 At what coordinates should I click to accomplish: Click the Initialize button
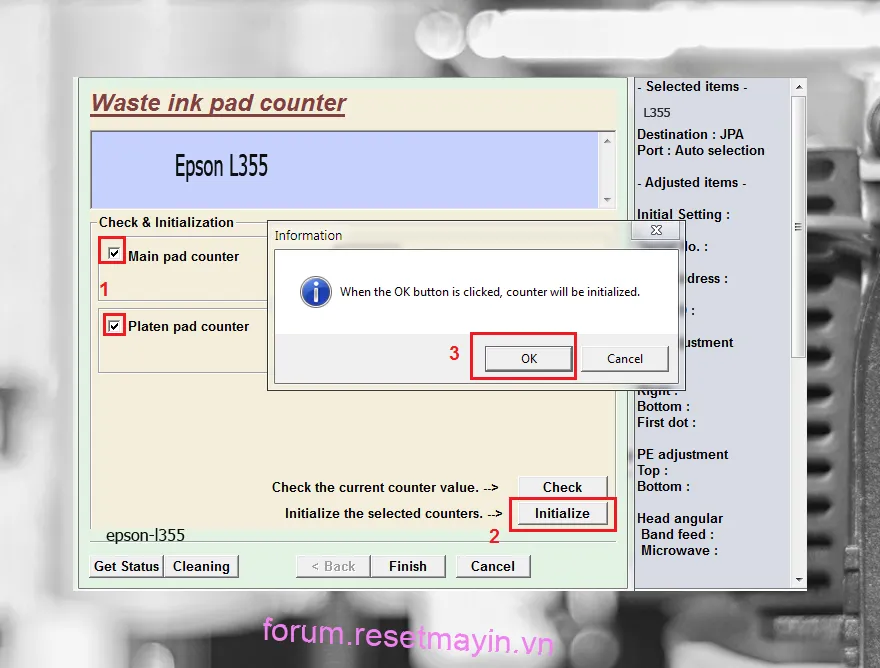(562, 513)
